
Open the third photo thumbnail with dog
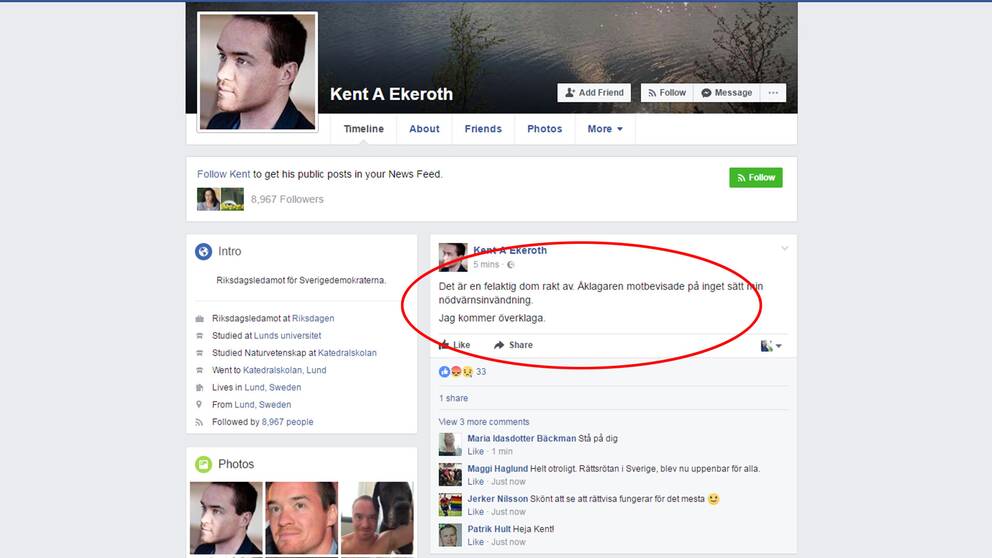[x=377, y=518]
